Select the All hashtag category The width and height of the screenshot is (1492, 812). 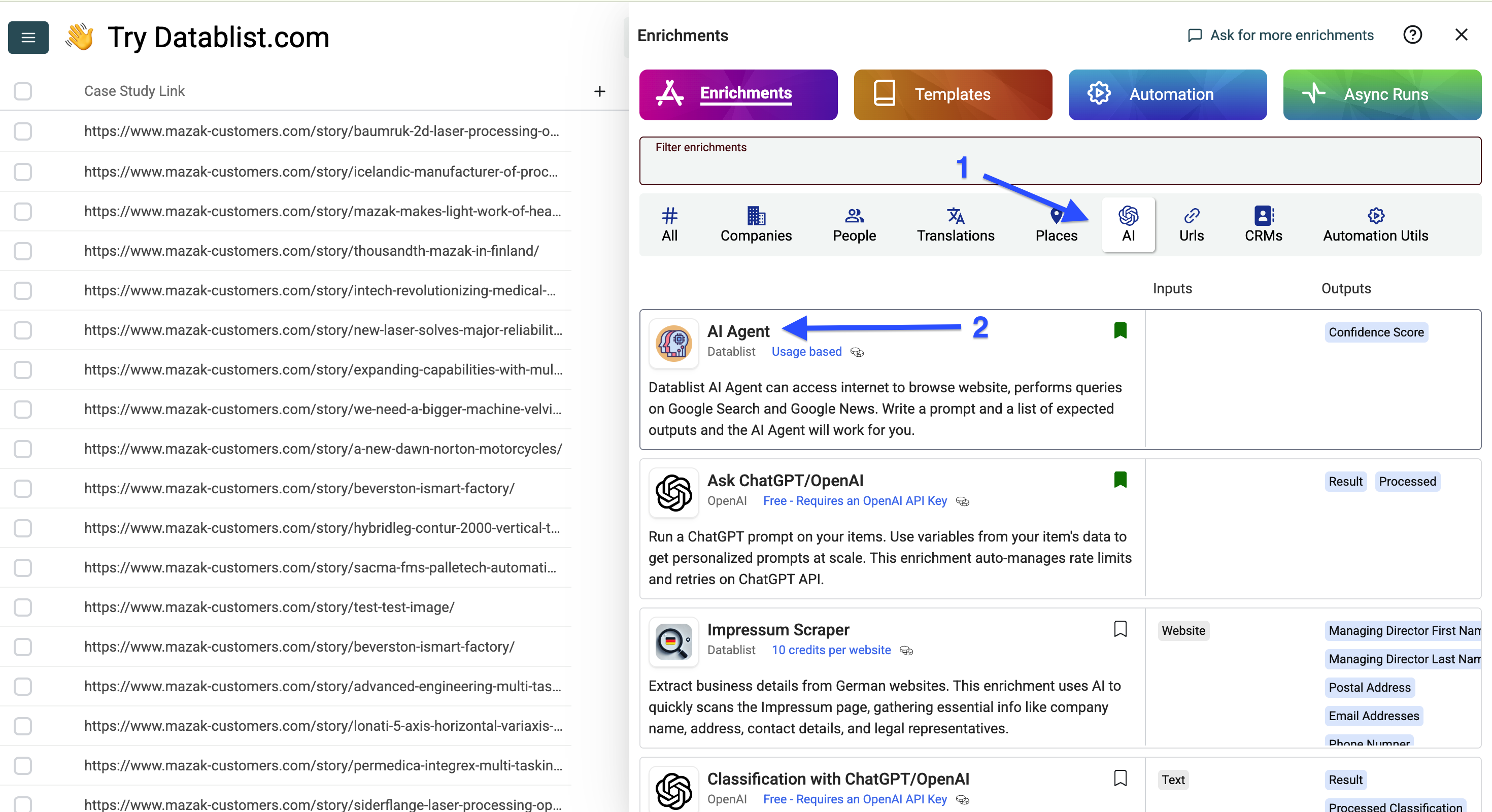(x=669, y=225)
